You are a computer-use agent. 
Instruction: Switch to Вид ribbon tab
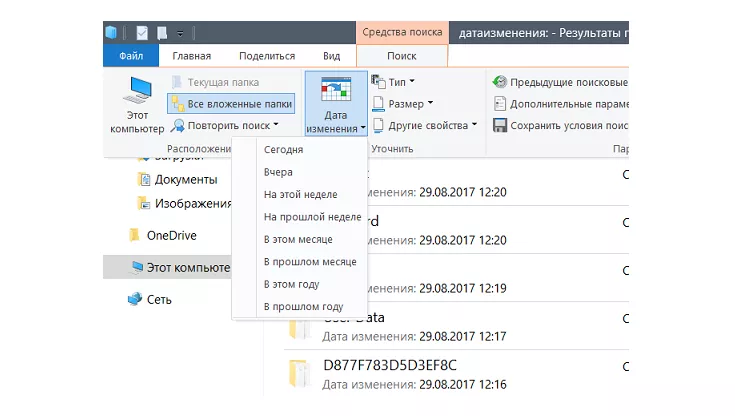(x=331, y=56)
